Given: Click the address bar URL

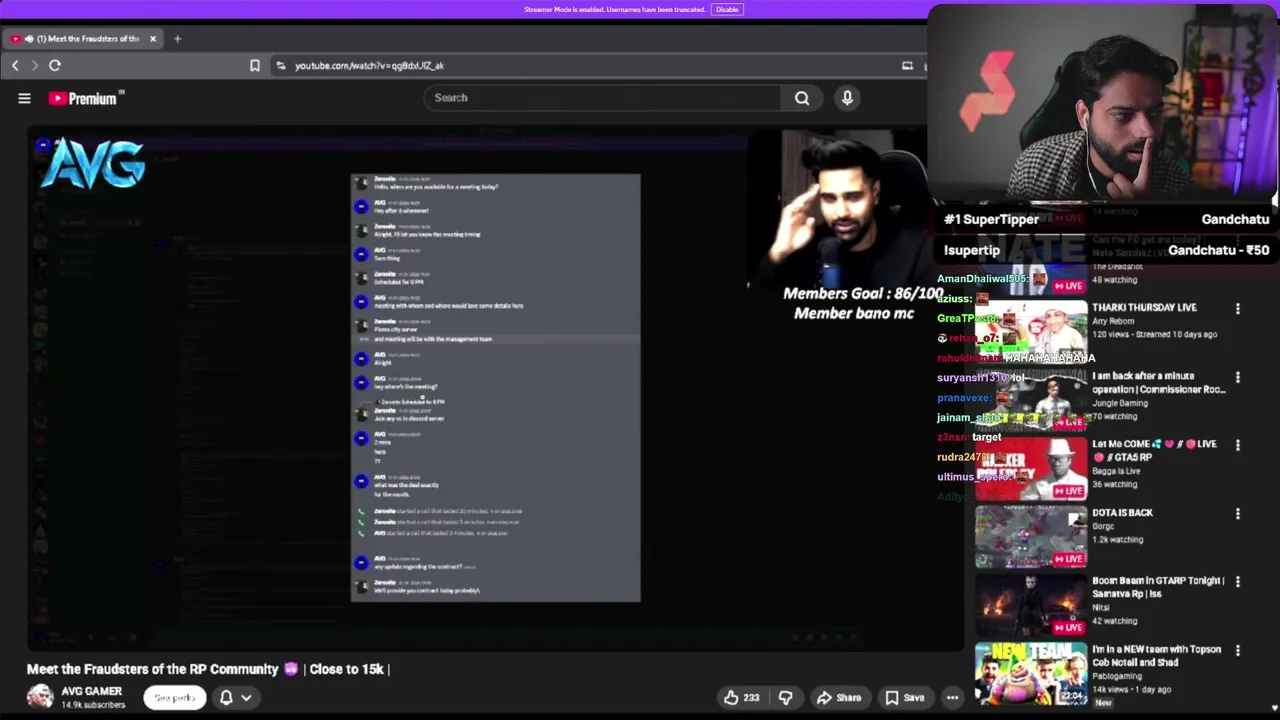Looking at the screenshot, I should (x=369, y=66).
